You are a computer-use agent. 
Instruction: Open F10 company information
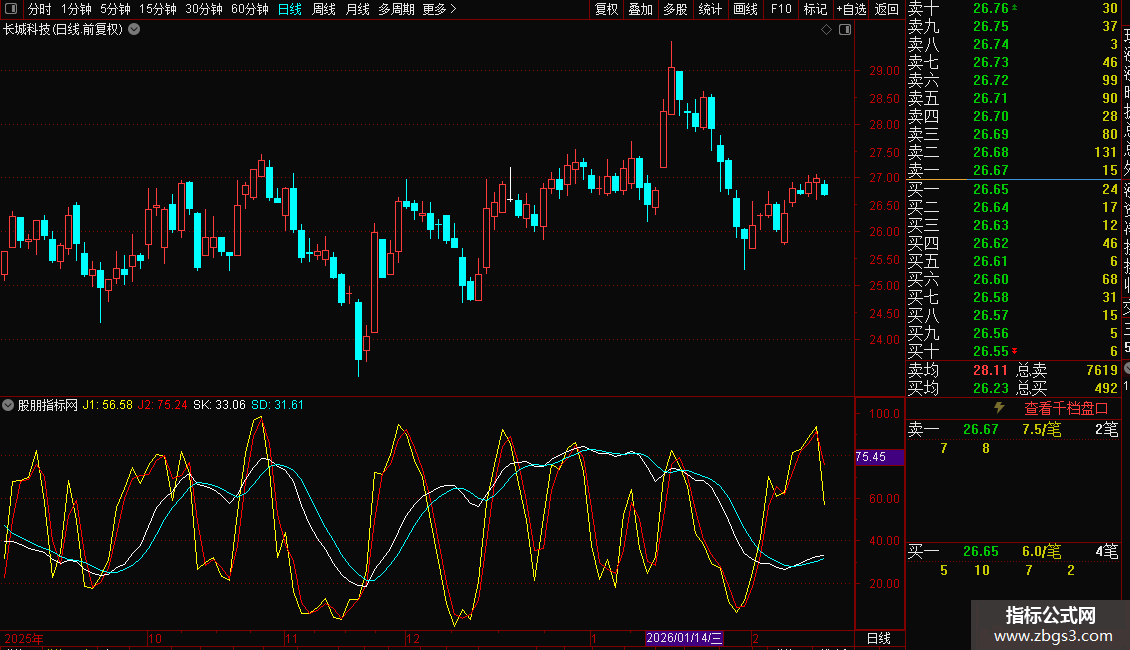(x=780, y=9)
